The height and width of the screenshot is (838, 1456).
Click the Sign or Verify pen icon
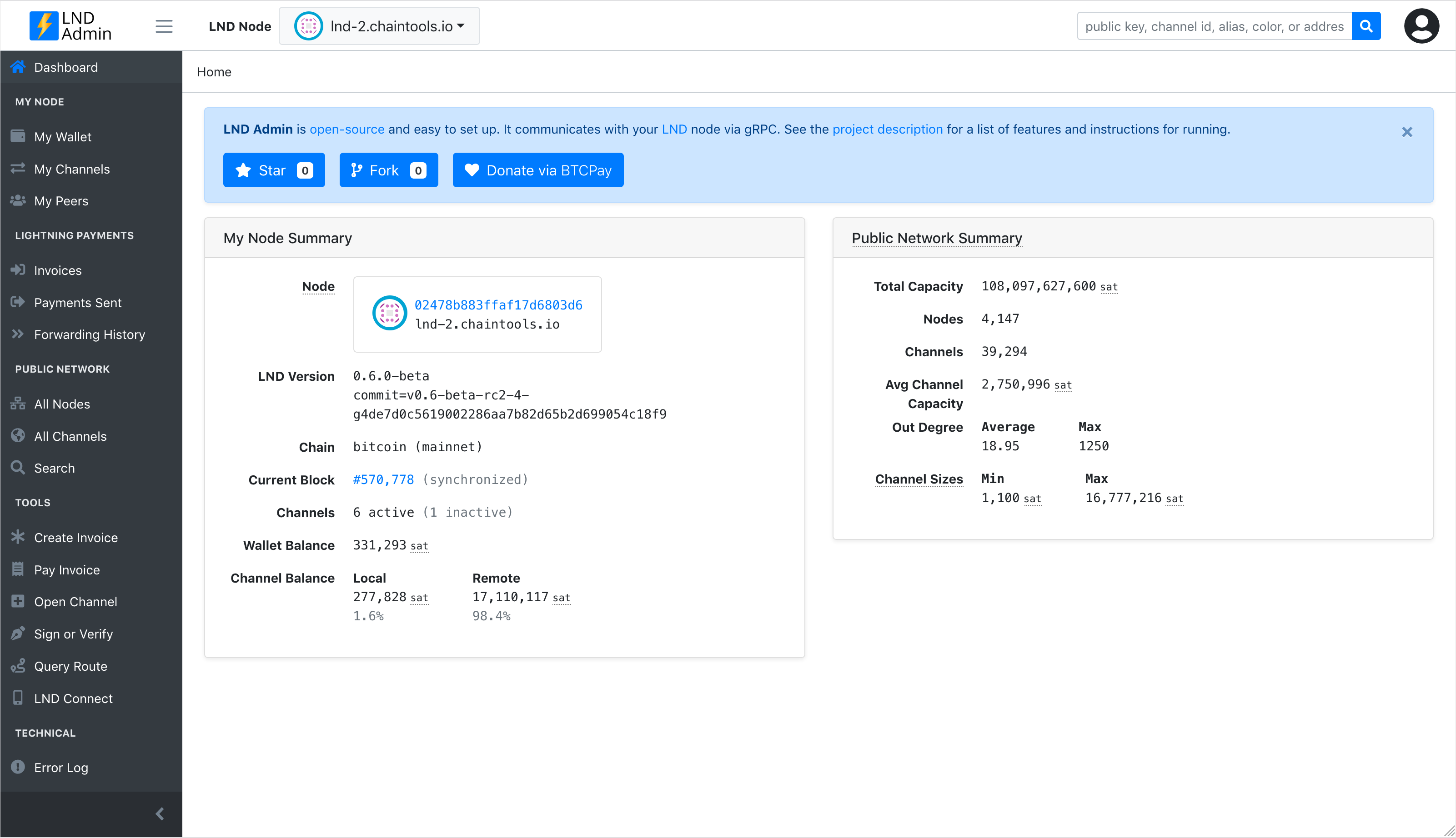[x=18, y=633]
